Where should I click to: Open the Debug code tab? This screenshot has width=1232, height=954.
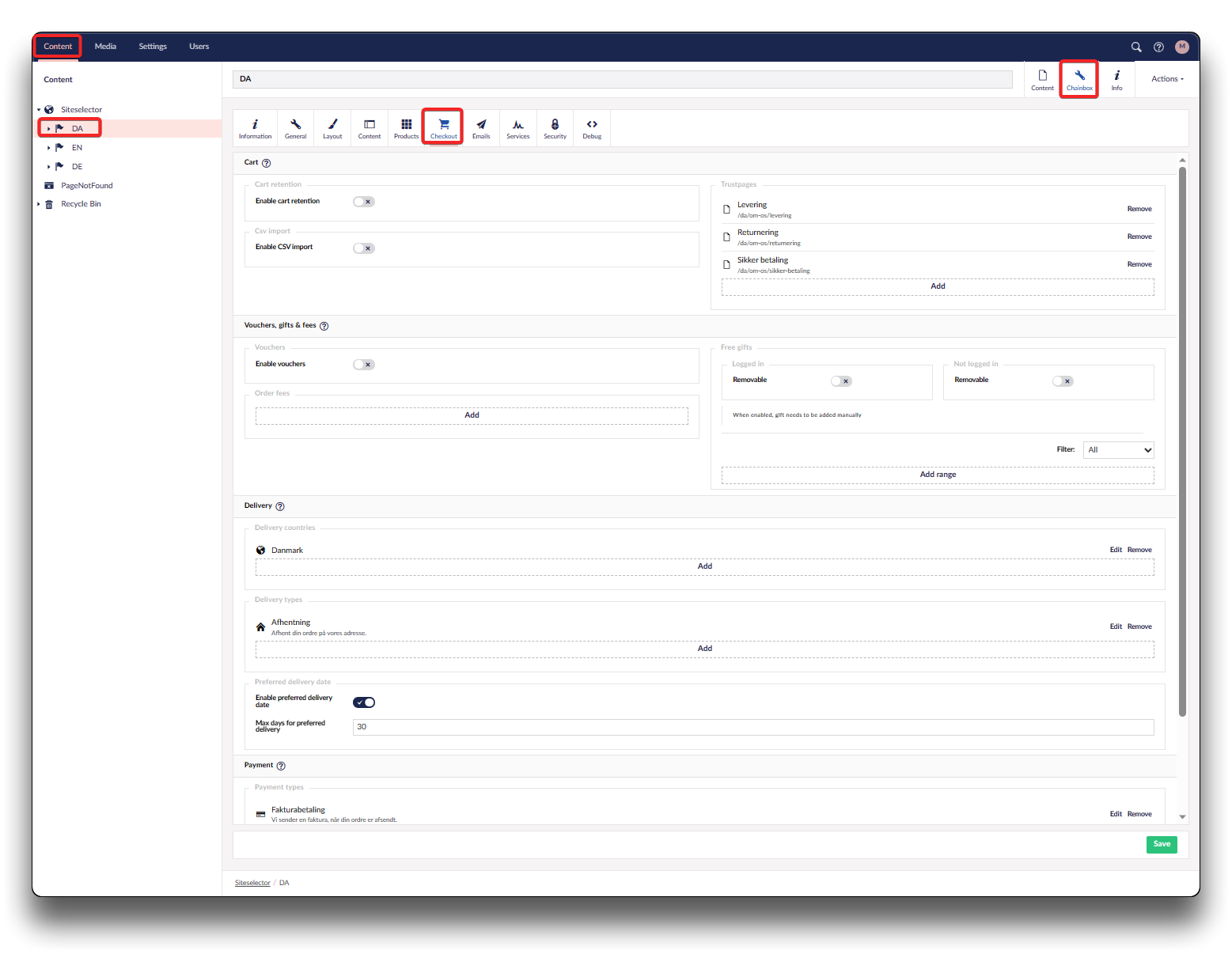(592, 128)
